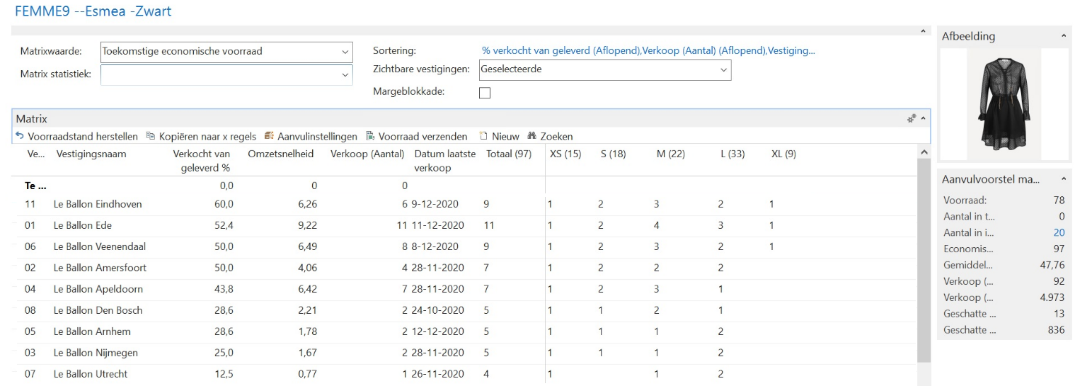
Task: Click Voorraadstand herstellen undo button
Action: [x=76, y=136]
